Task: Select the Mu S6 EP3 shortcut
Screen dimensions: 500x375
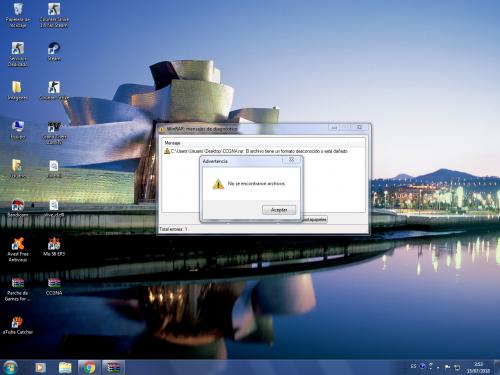Action: (x=54, y=247)
